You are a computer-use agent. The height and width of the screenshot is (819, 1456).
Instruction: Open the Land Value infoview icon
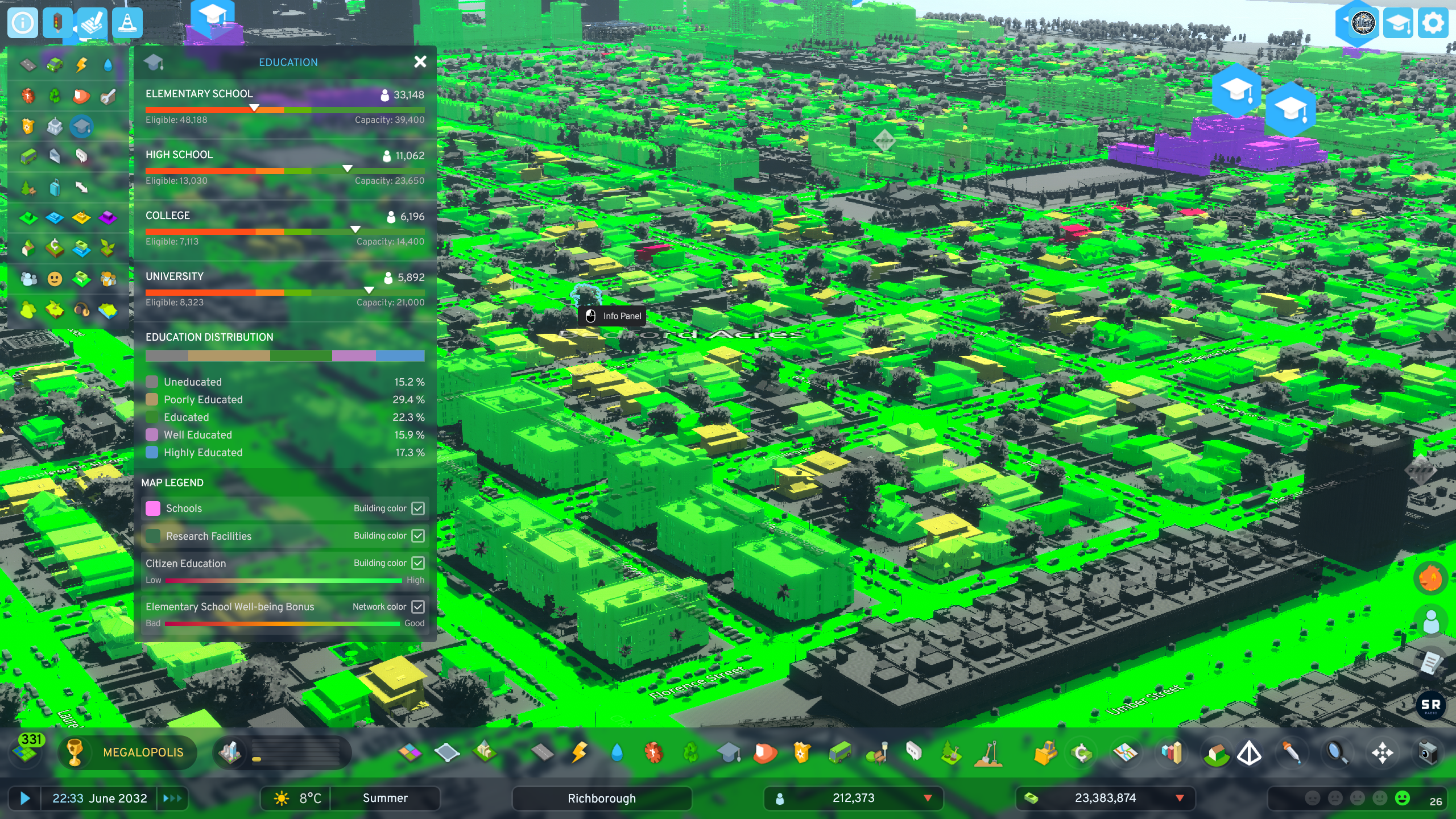55,247
